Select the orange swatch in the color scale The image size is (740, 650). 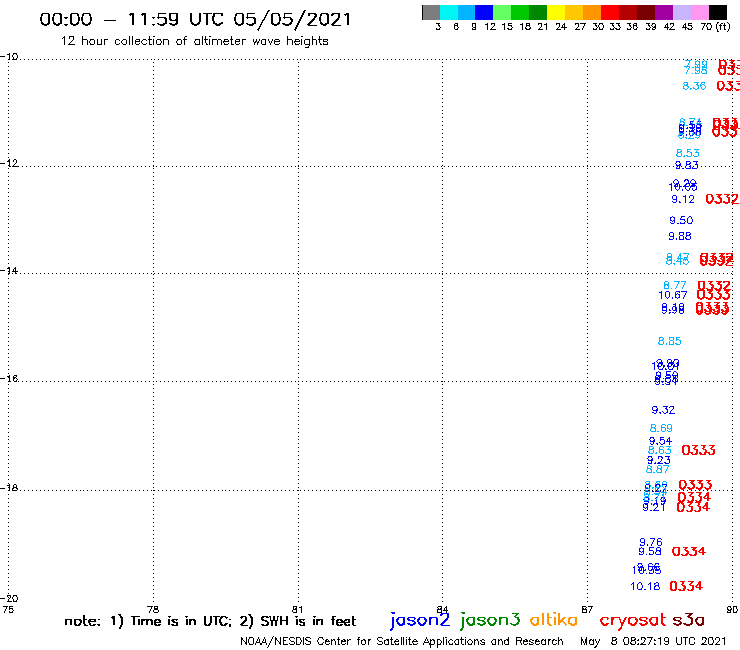(x=592, y=12)
